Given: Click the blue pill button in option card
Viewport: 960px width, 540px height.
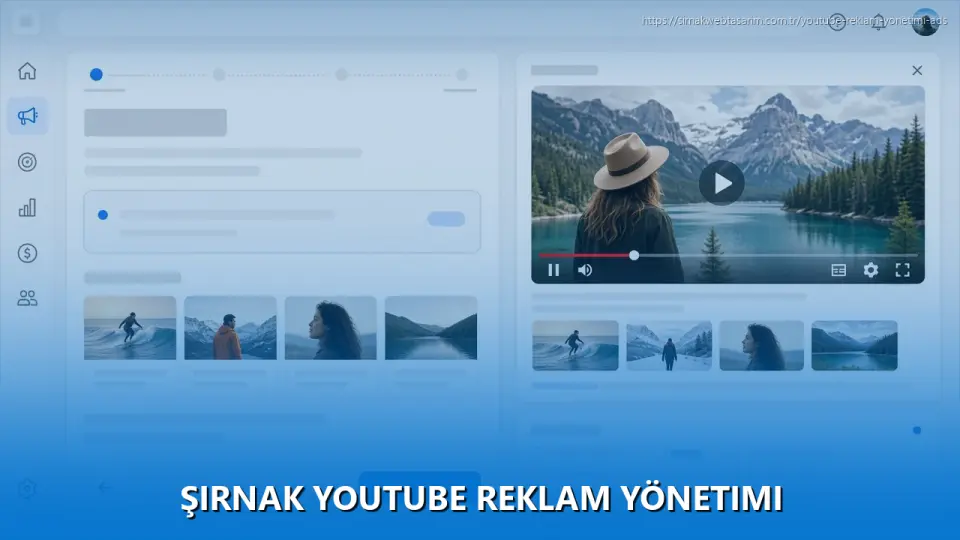Looking at the screenshot, I should [x=446, y=219].
